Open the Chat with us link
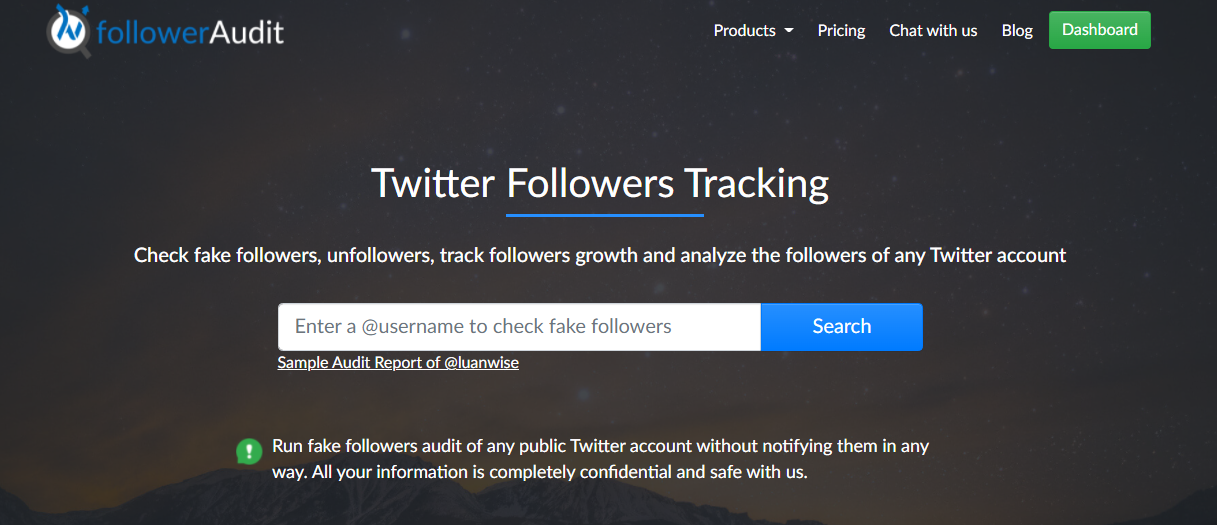 point(933,30)
